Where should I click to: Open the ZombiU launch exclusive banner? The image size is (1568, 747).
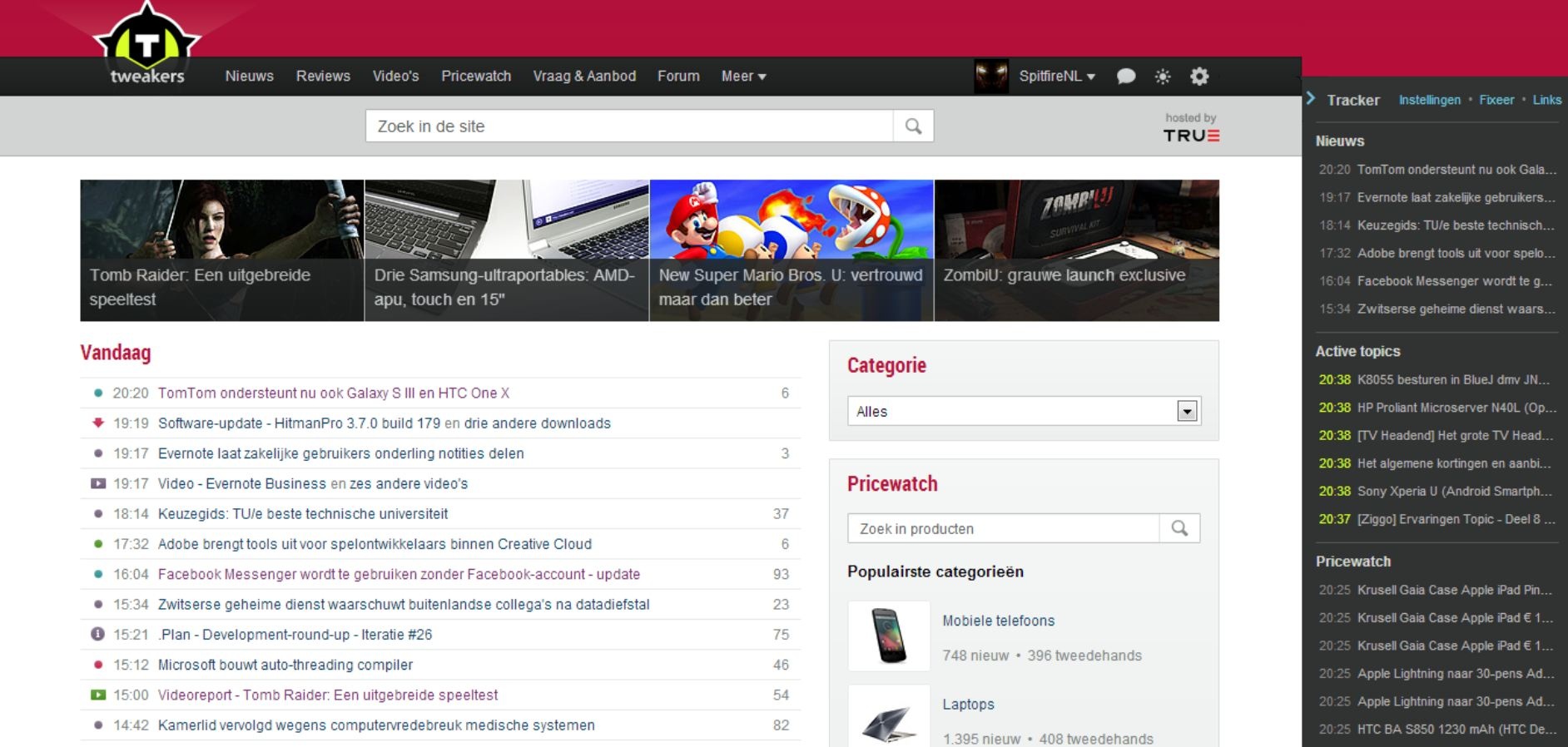click(1077, 250)
